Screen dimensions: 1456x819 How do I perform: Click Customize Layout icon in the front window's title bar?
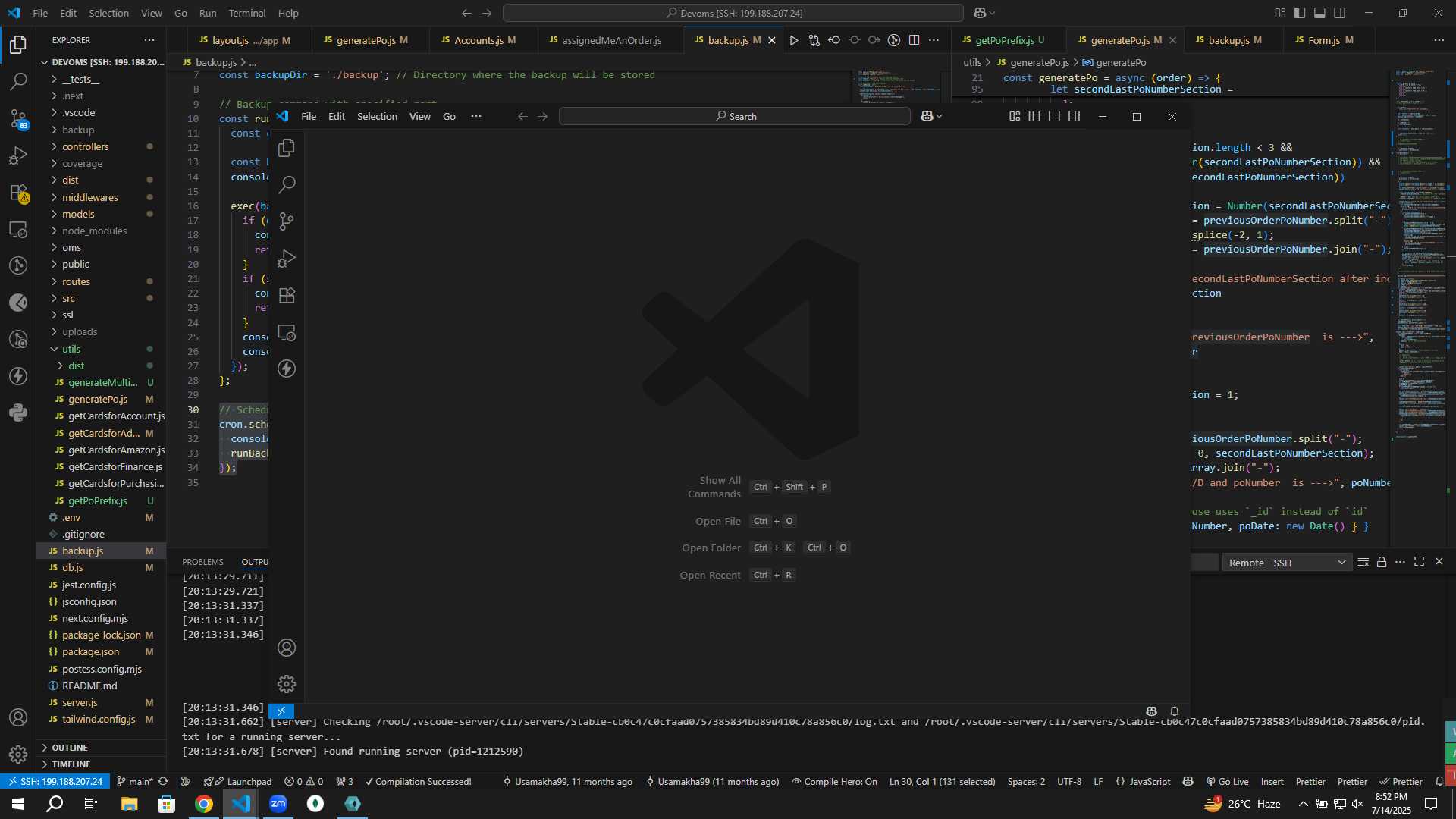1015,116
